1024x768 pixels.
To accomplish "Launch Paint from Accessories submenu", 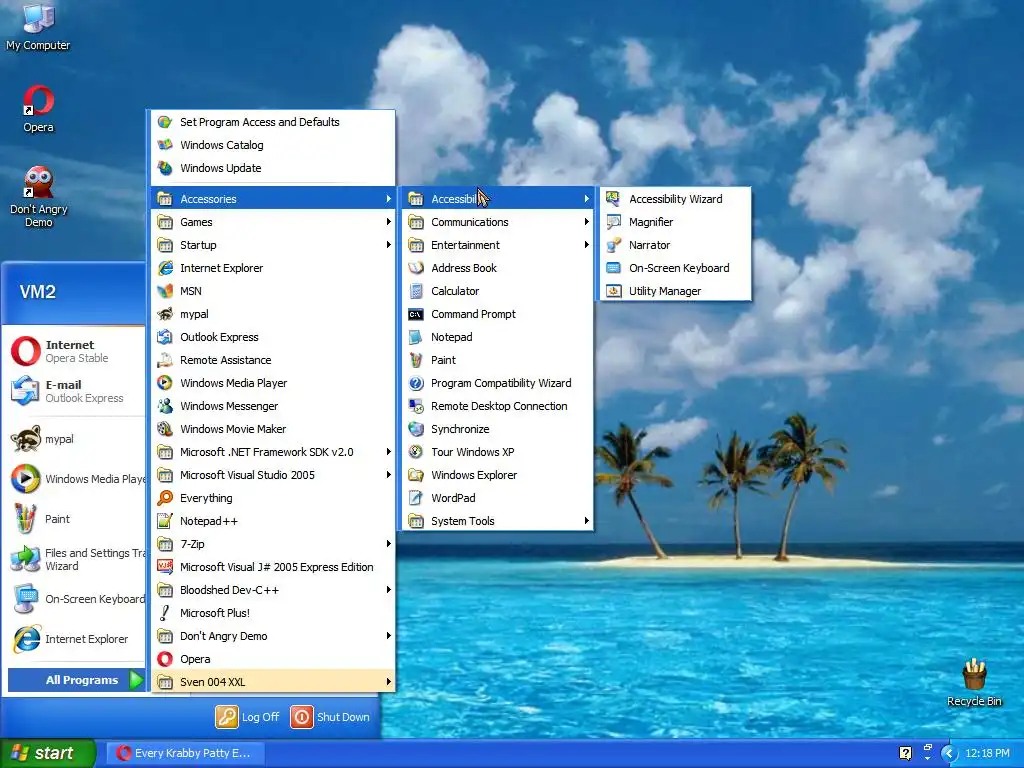I will 498,360.
